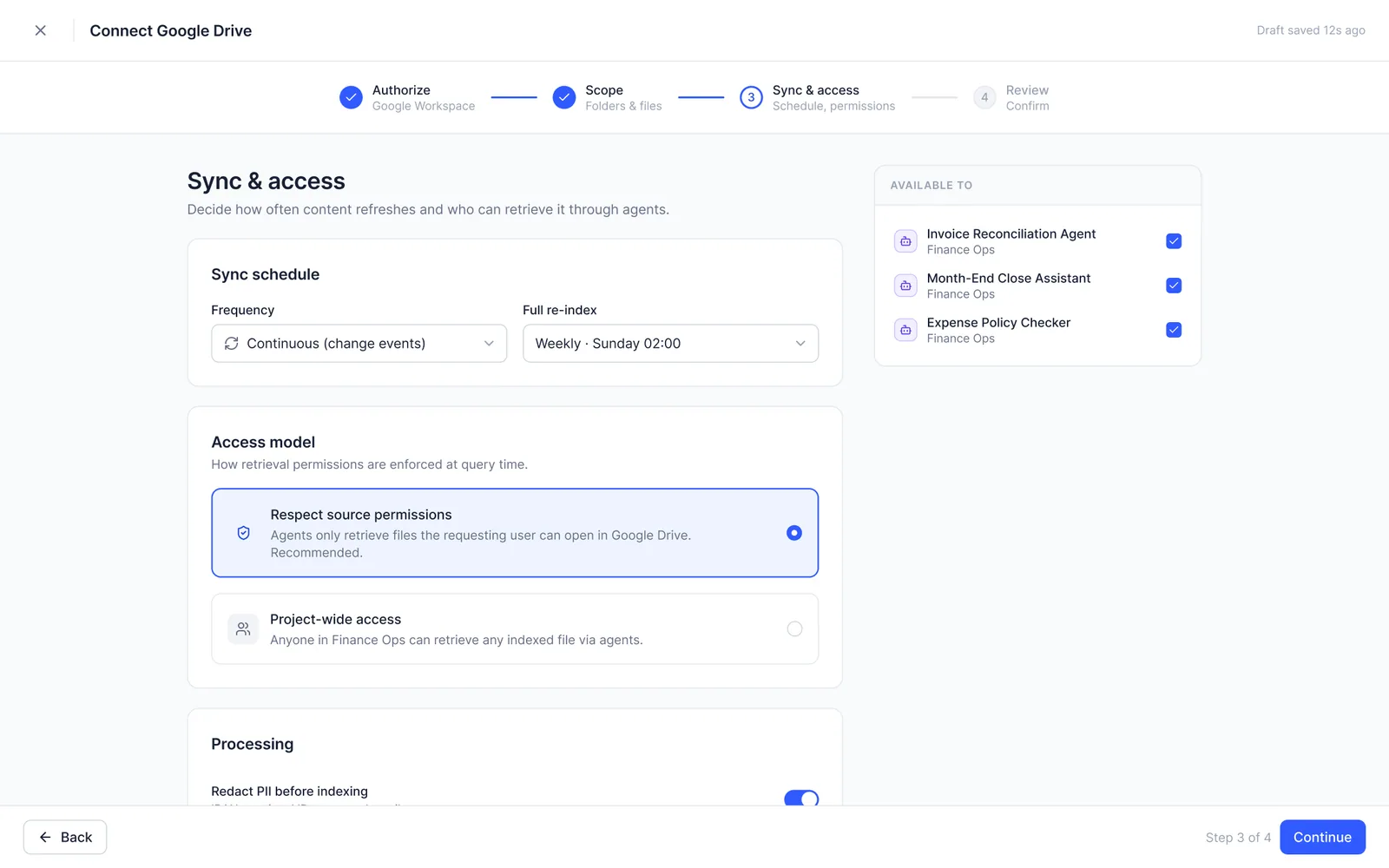Uncheck Expense Policy Checker checkbox
This screenshot has width=1389, height=868.
tap(1174, 330)
